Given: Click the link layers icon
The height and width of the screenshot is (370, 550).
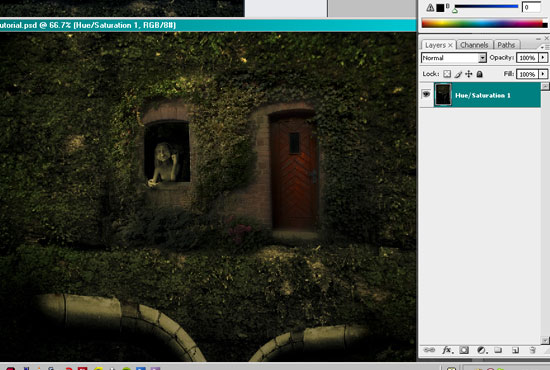Looking at the screenshot, I should coord(429,350).
